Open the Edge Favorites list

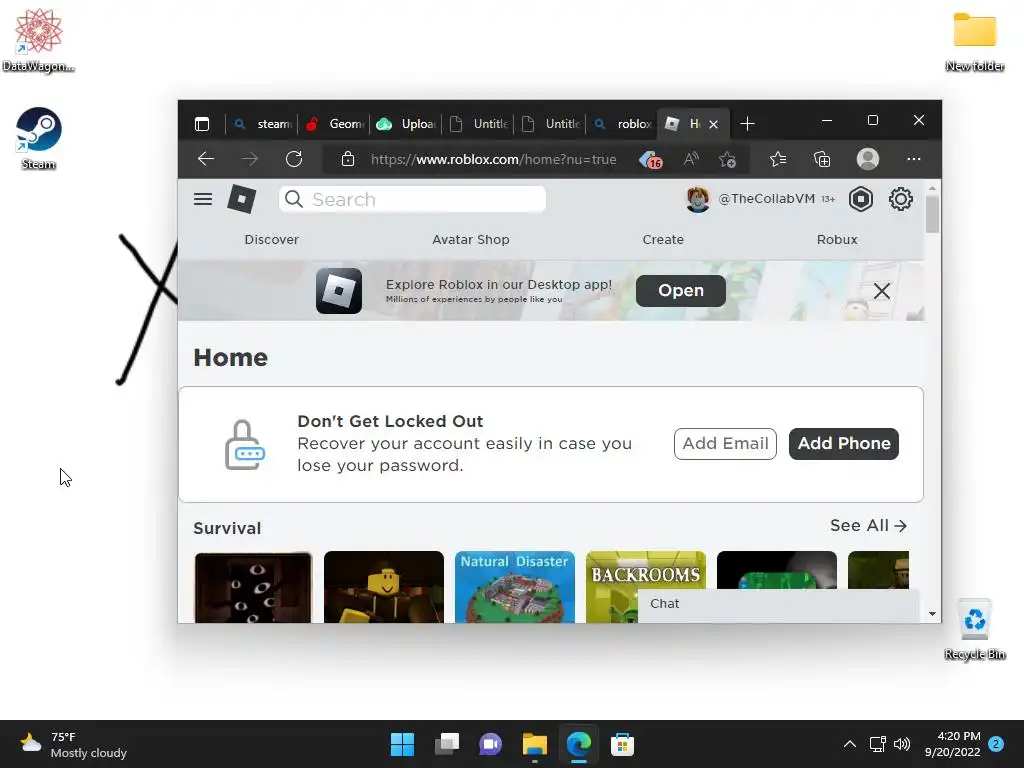(778, 159)
